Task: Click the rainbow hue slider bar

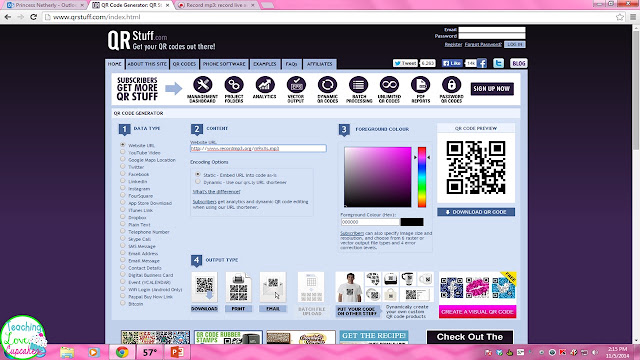Action: click(x=422, y=177)
